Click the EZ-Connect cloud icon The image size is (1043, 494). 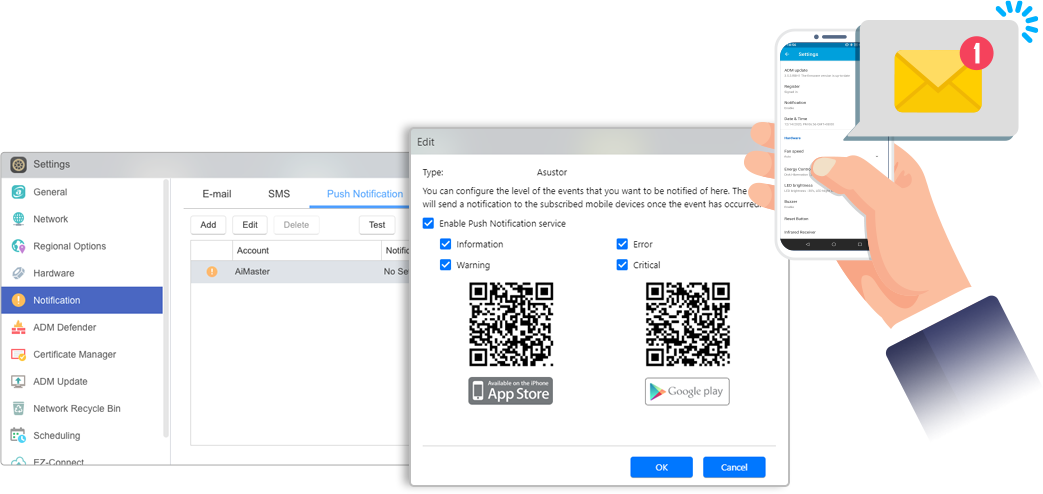coord(19,461)
